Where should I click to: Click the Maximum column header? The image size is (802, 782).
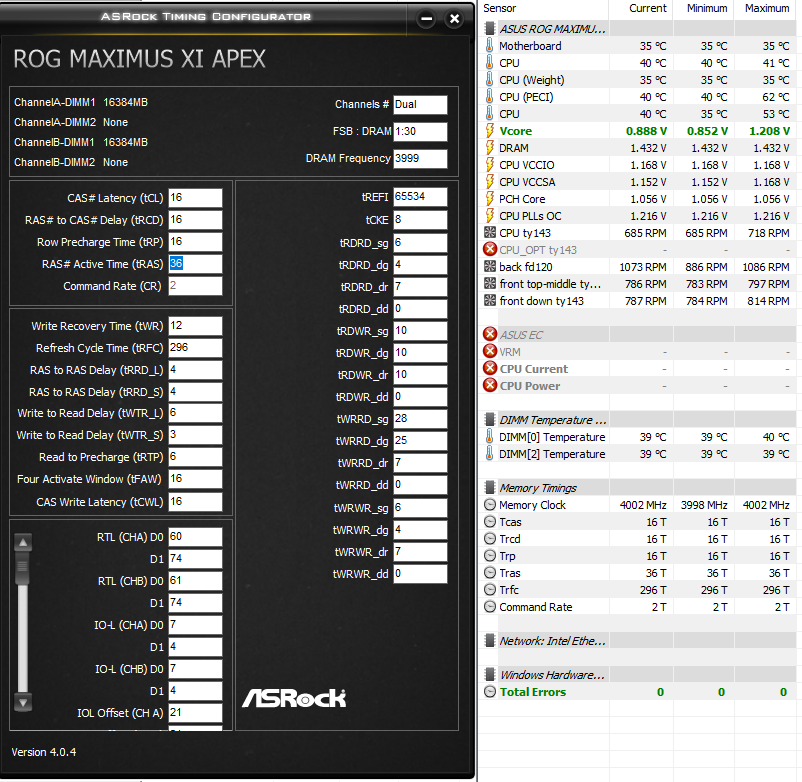[767, 8]
